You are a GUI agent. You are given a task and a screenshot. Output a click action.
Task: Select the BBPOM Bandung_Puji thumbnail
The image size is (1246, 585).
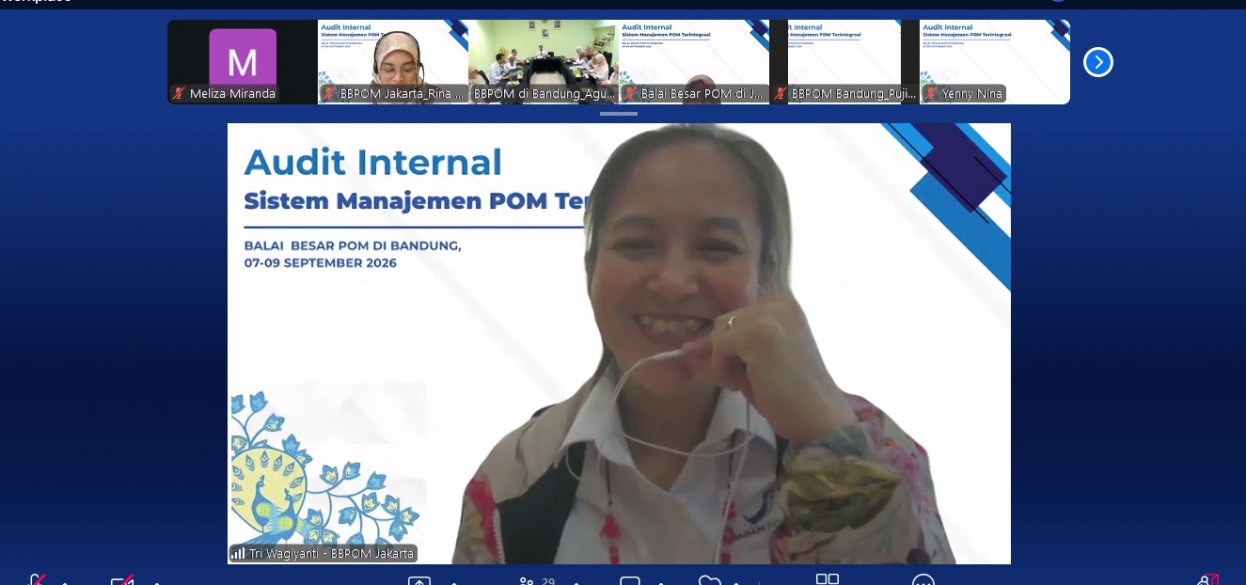click(844, 62)
